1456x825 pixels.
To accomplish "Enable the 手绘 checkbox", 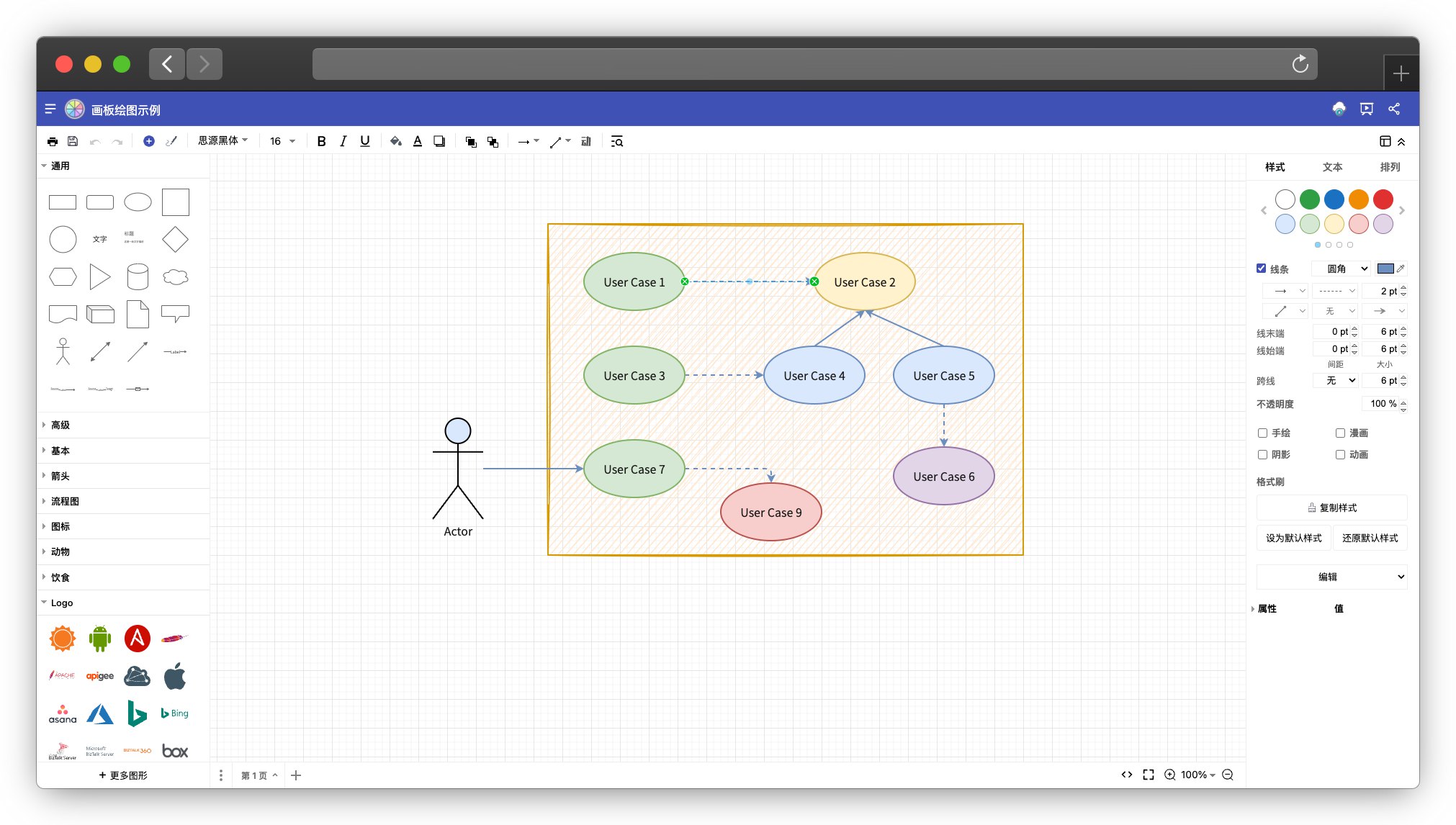I will [x=1264, y=432].
